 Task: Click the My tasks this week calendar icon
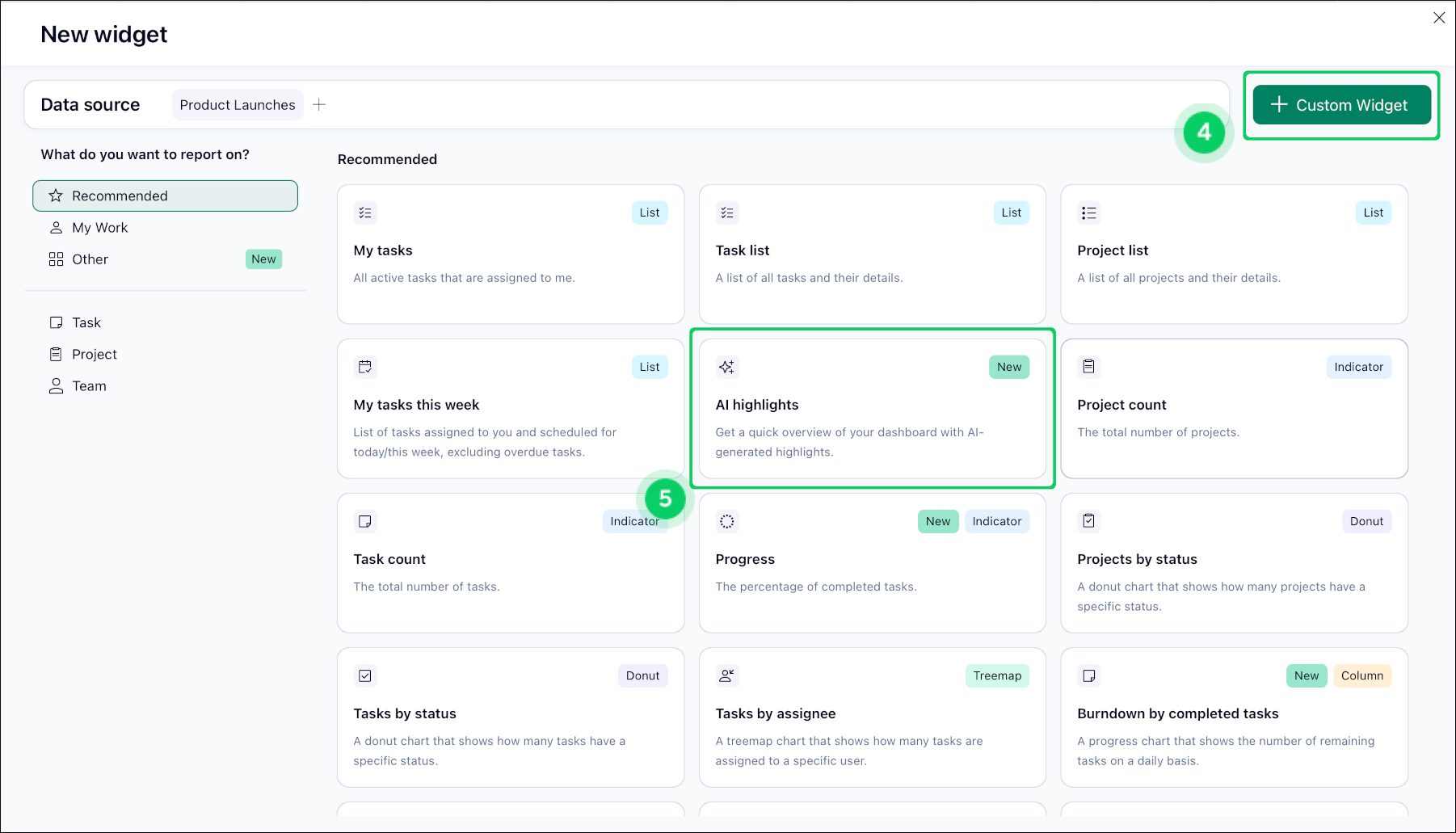tap(365, 367)
